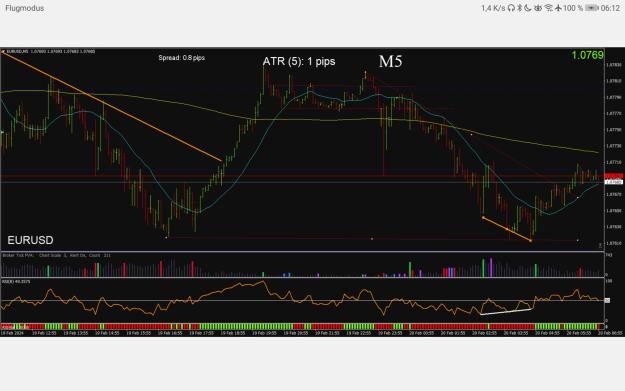Tap the Bluetooth icon in status bar

(x=520, y=8)
